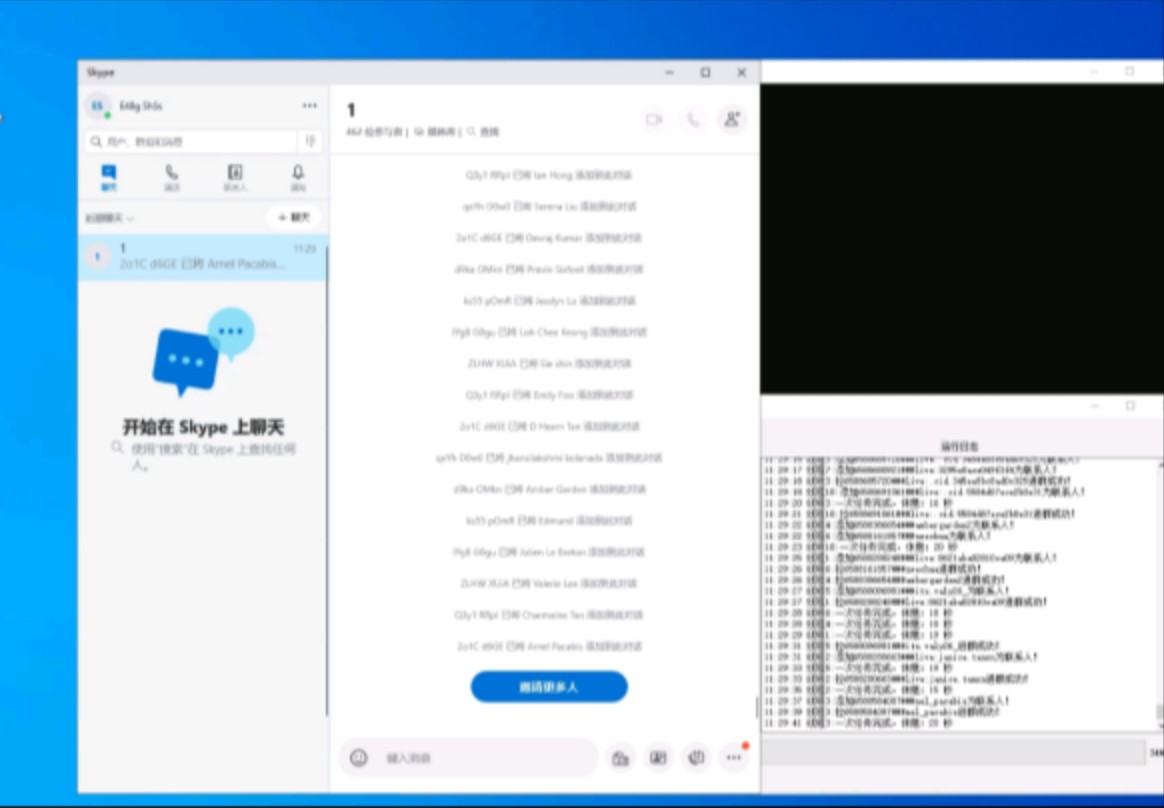
Task: Open the more options menu beside the profile name
Action: pyautogui.click(x=310, y=106)
